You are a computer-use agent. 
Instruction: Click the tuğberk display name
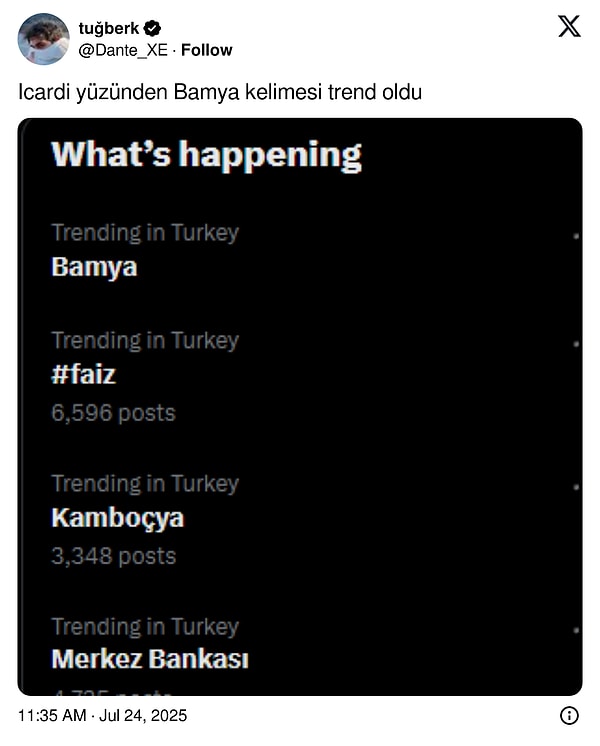(108, 28)
